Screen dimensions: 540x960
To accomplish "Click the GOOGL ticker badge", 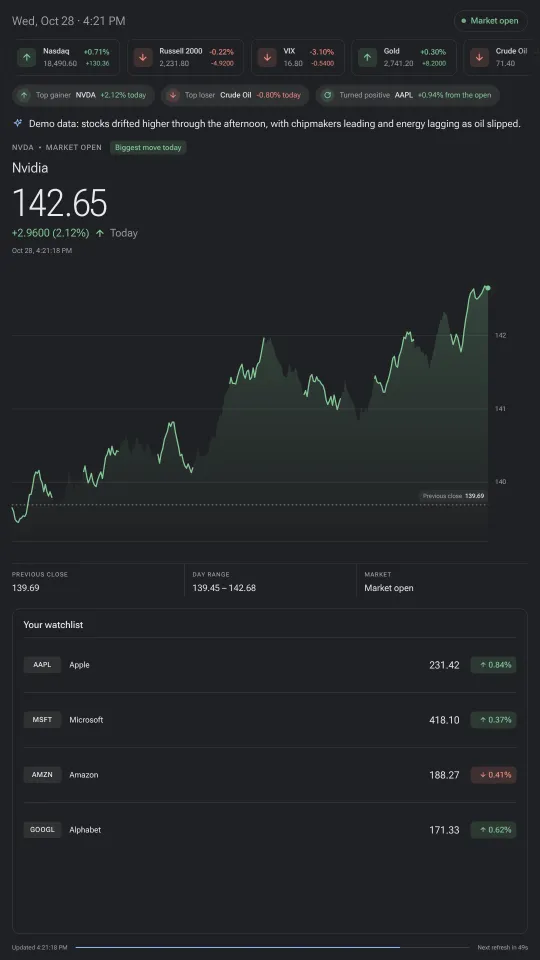I will point(42,830).
